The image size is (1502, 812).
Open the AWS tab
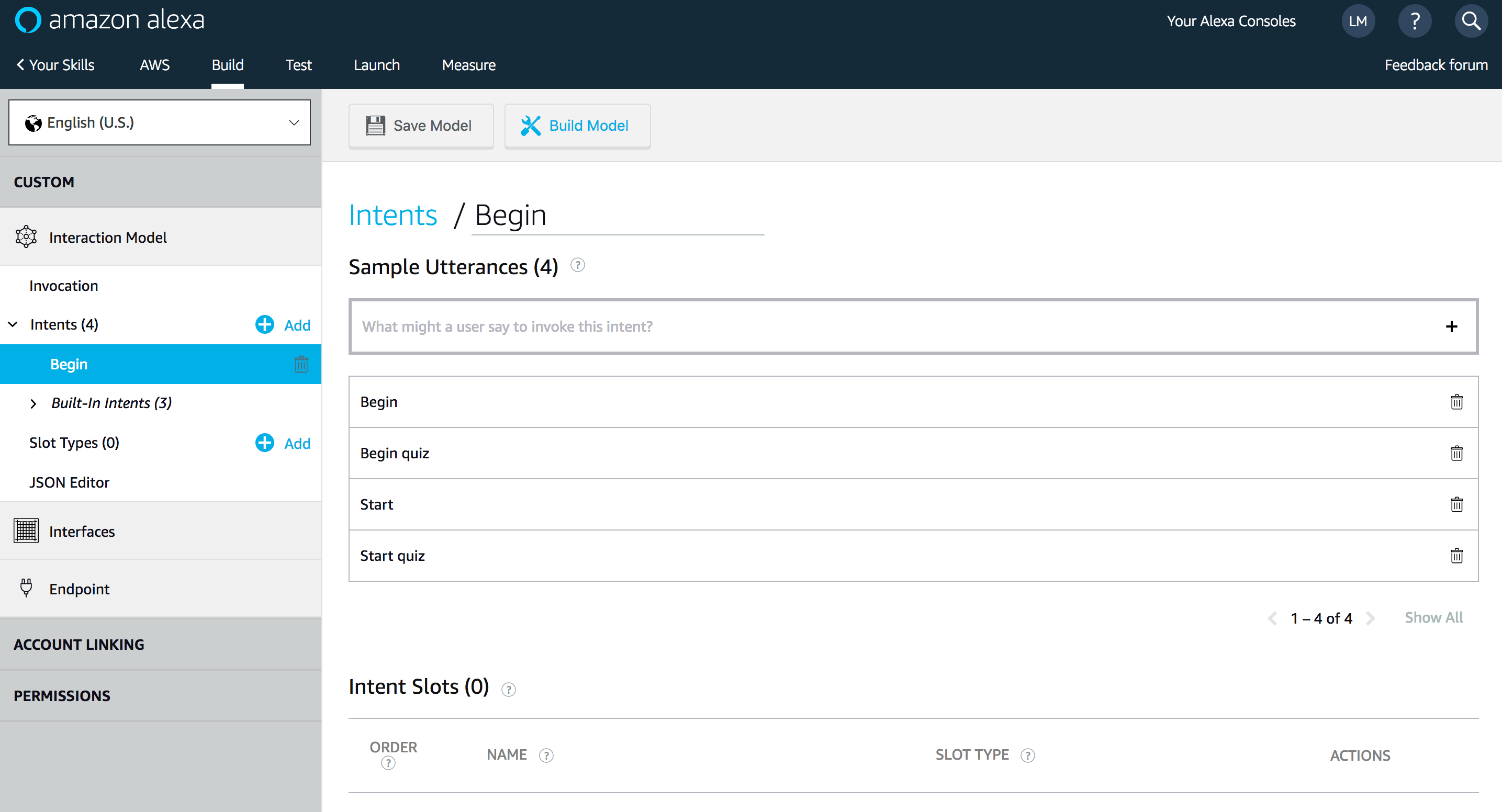pos(154,65)
